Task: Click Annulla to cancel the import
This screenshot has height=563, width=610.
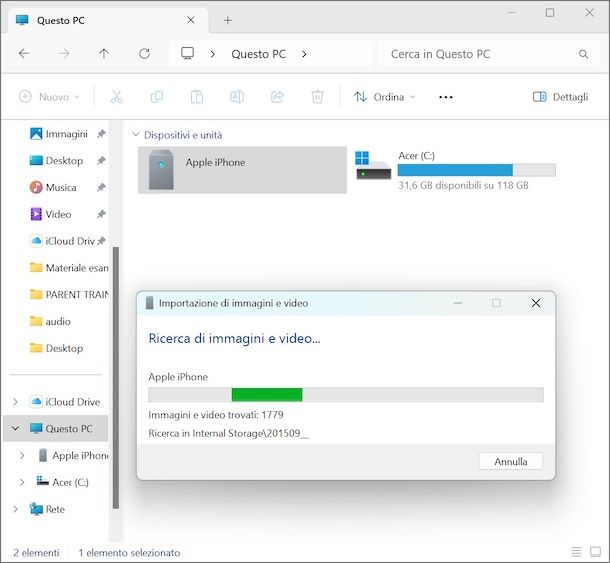Action: pos(511,461)
